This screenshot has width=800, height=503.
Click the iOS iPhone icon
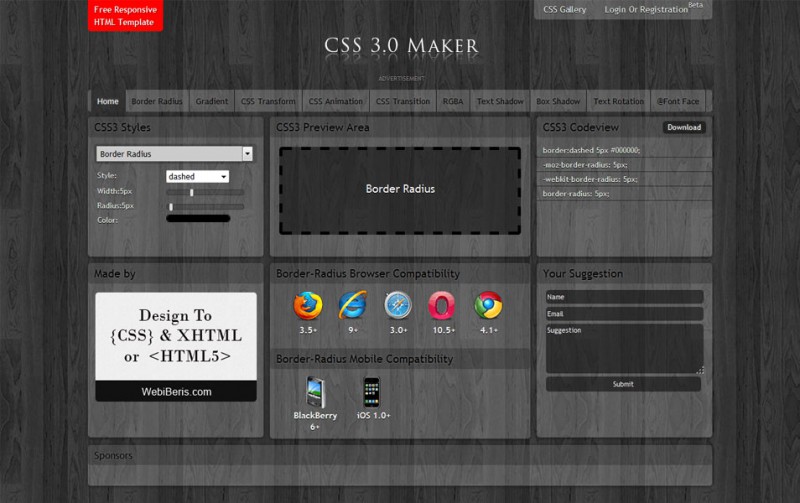tap(373, 391)
